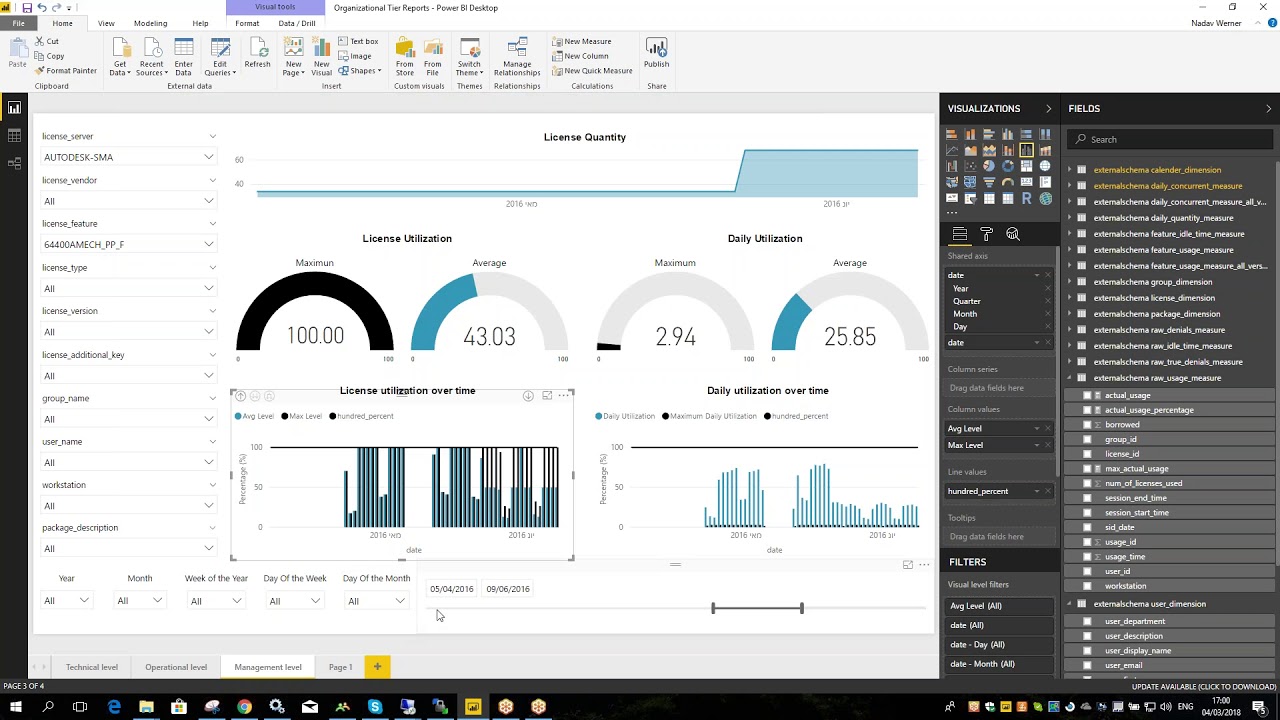
Task: Switch to Relationships view in left sidebar
Action: click(14, 162)
